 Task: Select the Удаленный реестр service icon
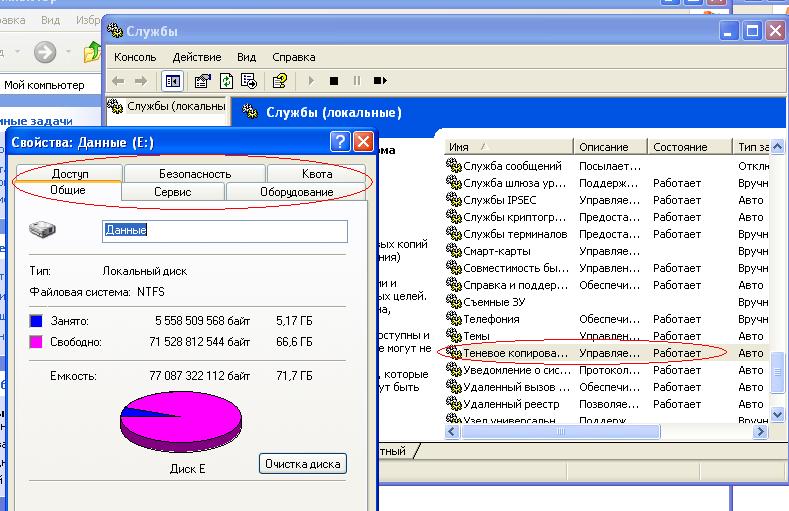[x=453, y=403]
